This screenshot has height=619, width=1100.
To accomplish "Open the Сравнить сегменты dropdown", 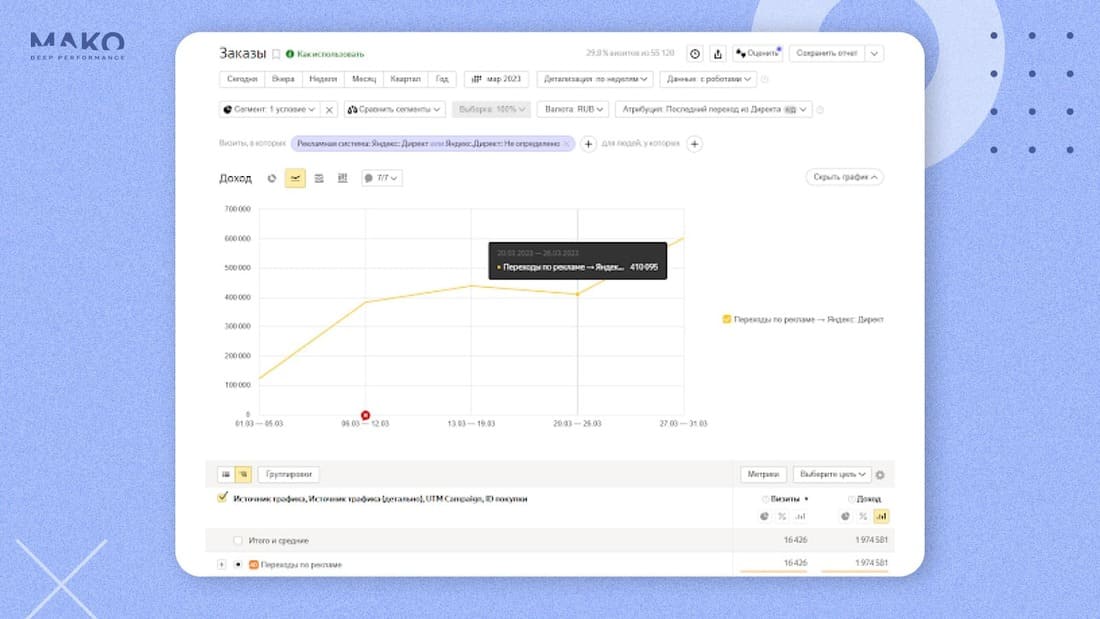I will 394,109.
